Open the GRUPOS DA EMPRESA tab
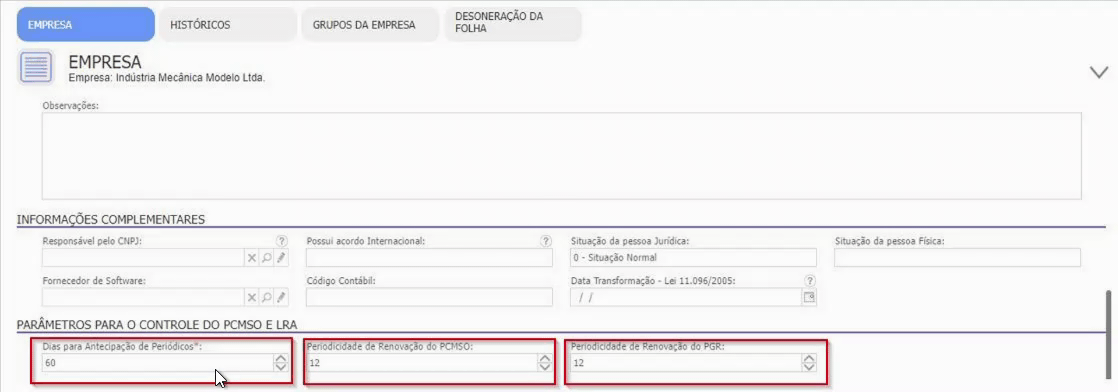The width and height of the screenshot is (1118, 392). pos(370,24)
